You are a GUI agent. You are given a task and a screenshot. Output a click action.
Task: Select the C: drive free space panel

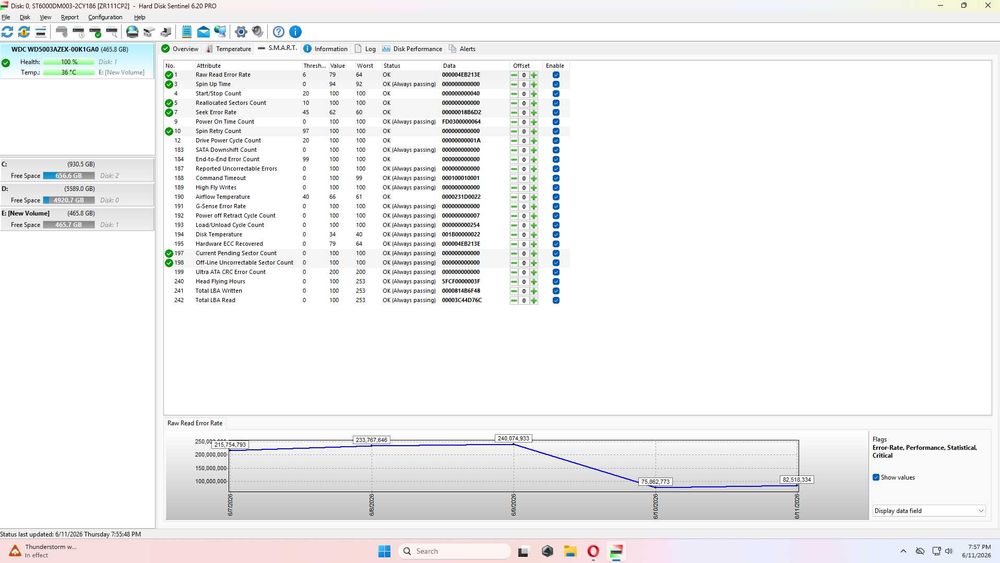click(77, 170)
